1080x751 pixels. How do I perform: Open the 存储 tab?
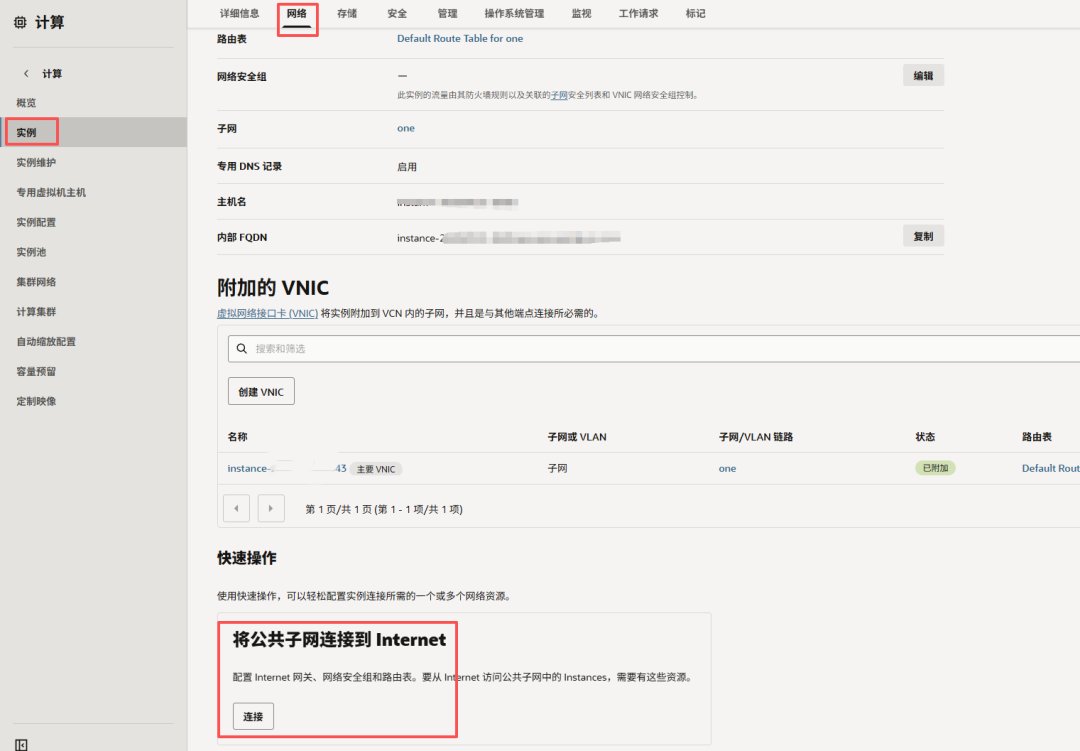pyautogui.click(x=347, y=13)
